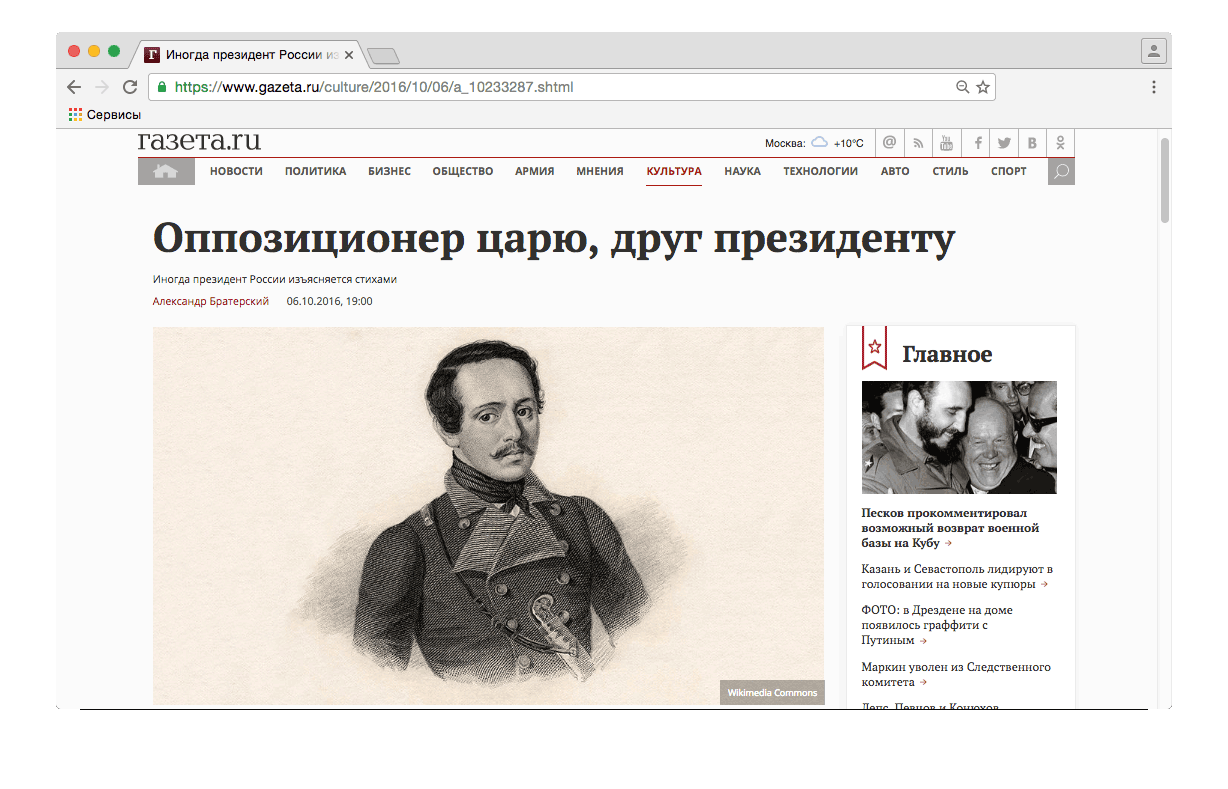The width and height of the screenshot is (1228, 789).
Task: Click the home icon in navigation bar
Action: point(165,172)
